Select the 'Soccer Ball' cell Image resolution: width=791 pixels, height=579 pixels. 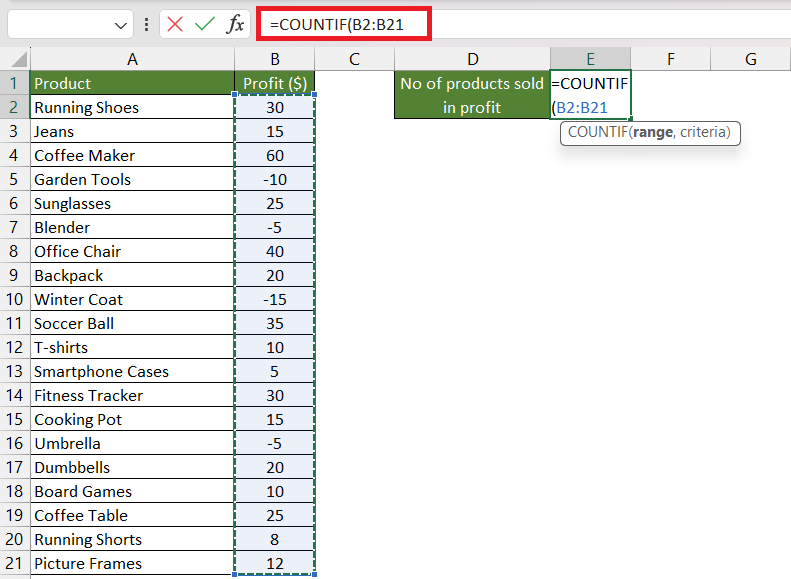point(132,323)
